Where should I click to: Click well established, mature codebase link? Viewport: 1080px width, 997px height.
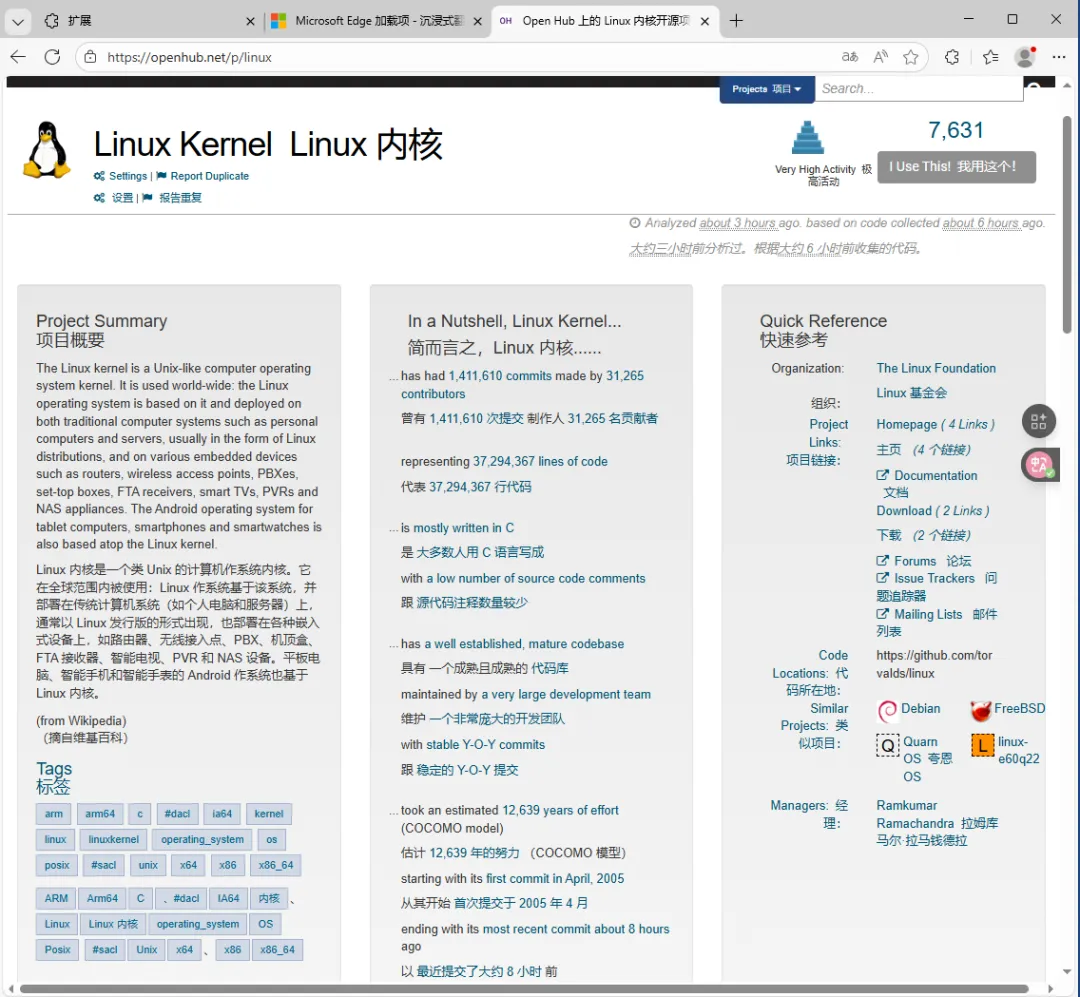[524, 644]
